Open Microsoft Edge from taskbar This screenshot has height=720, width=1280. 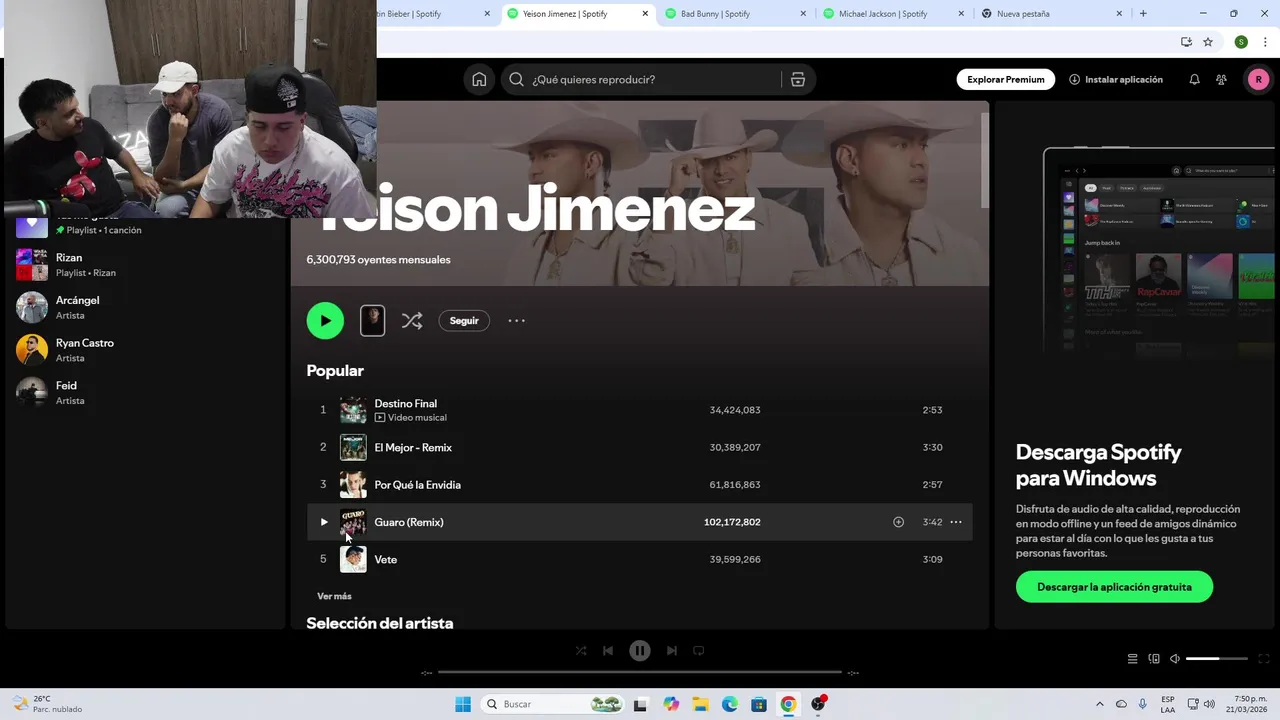pos(730,704)
